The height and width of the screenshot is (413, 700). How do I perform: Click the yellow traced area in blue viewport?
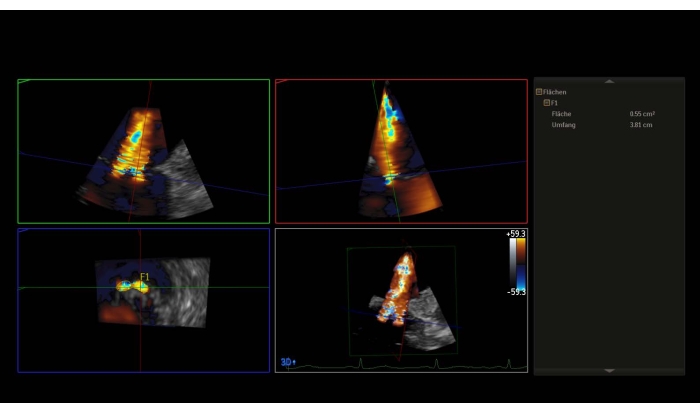(133, 286)
